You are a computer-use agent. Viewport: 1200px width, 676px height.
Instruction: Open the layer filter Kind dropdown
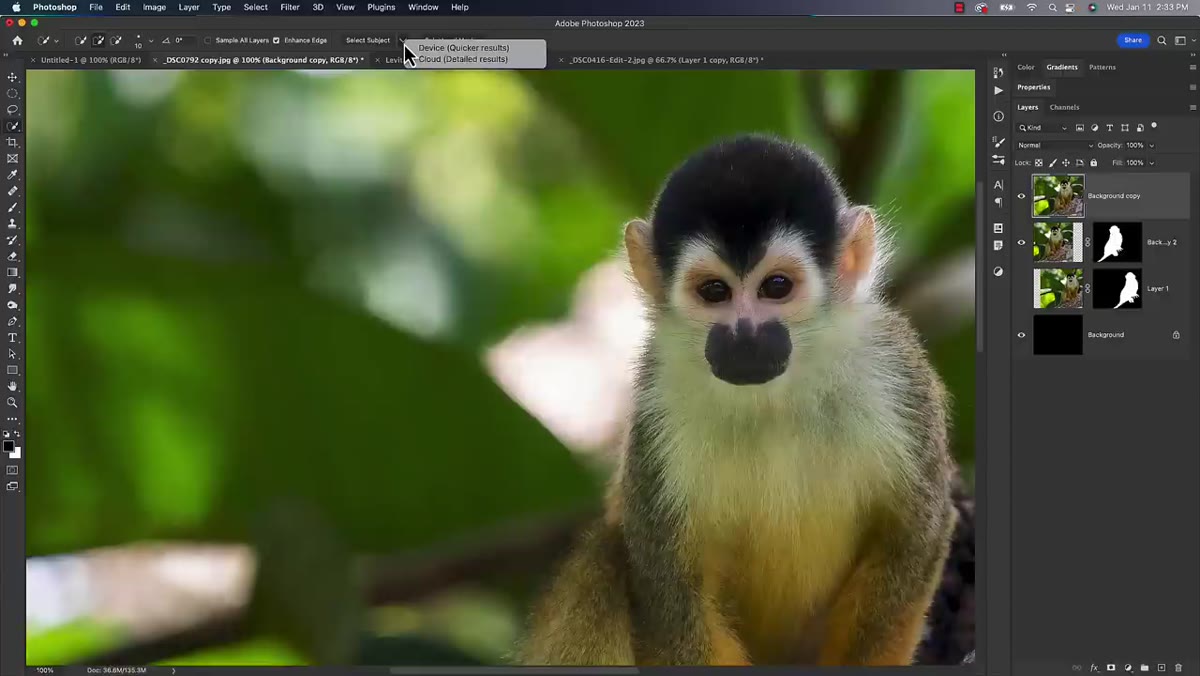coord(1043,128)
